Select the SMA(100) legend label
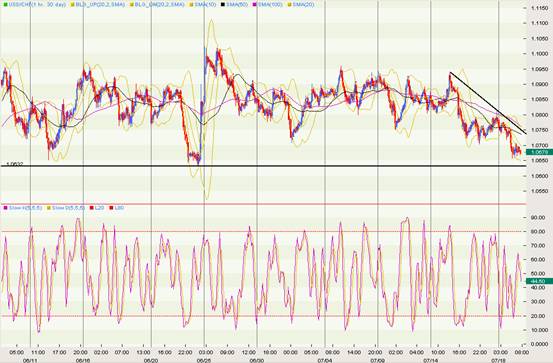The width and height of the screenshot is (553, 363). pyautogui.click(x=271, y=5)
